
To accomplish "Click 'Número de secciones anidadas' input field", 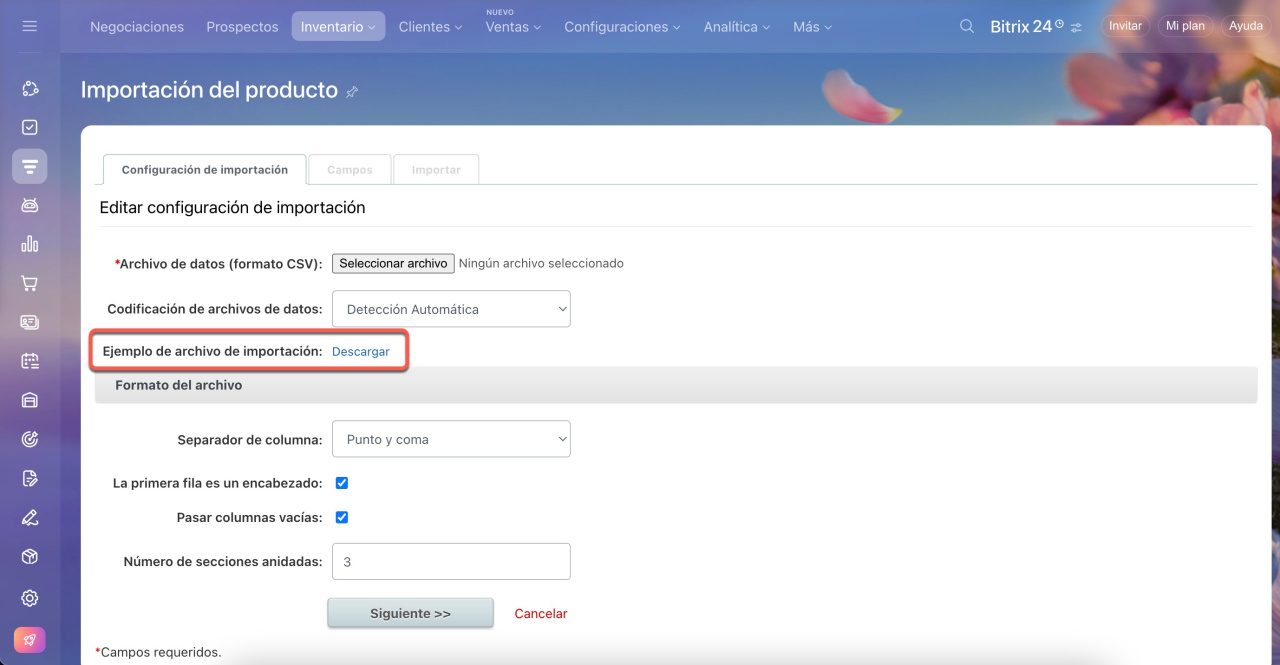I will 451,562.
